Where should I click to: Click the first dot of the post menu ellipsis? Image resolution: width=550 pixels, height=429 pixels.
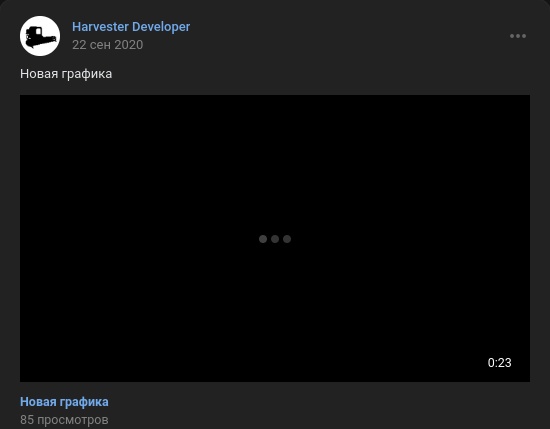pos(512,36)
